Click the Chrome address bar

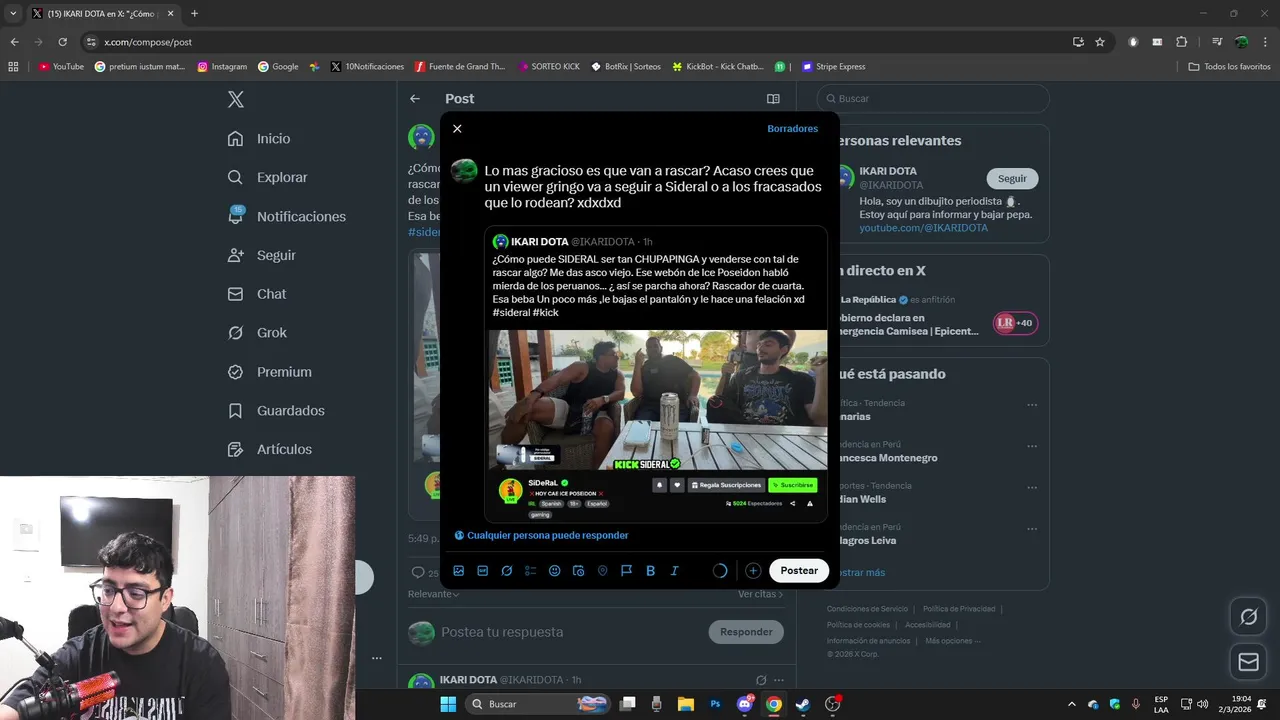point(580,42)
